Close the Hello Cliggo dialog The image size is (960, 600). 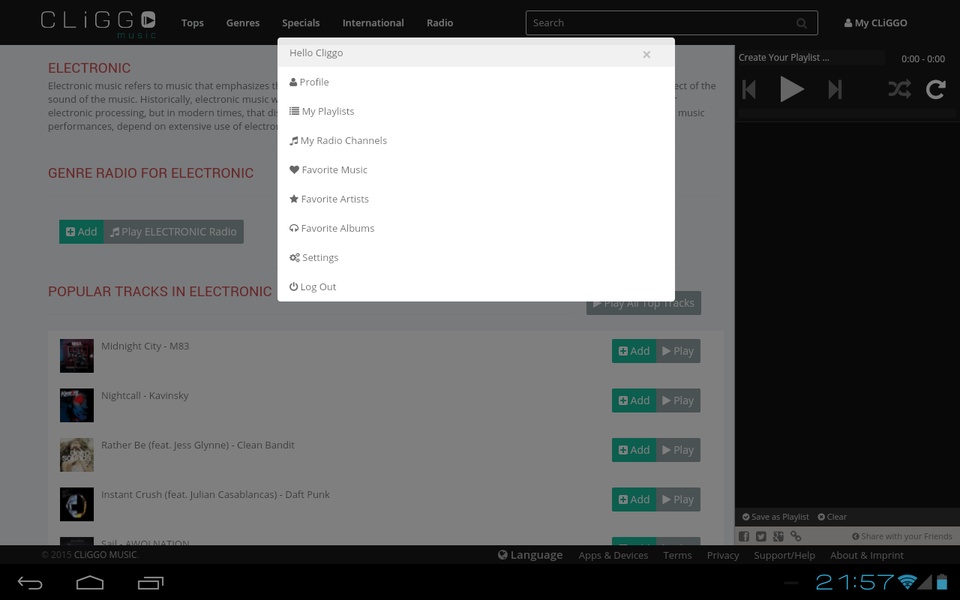pyautogui.click(x=646, y=54)
